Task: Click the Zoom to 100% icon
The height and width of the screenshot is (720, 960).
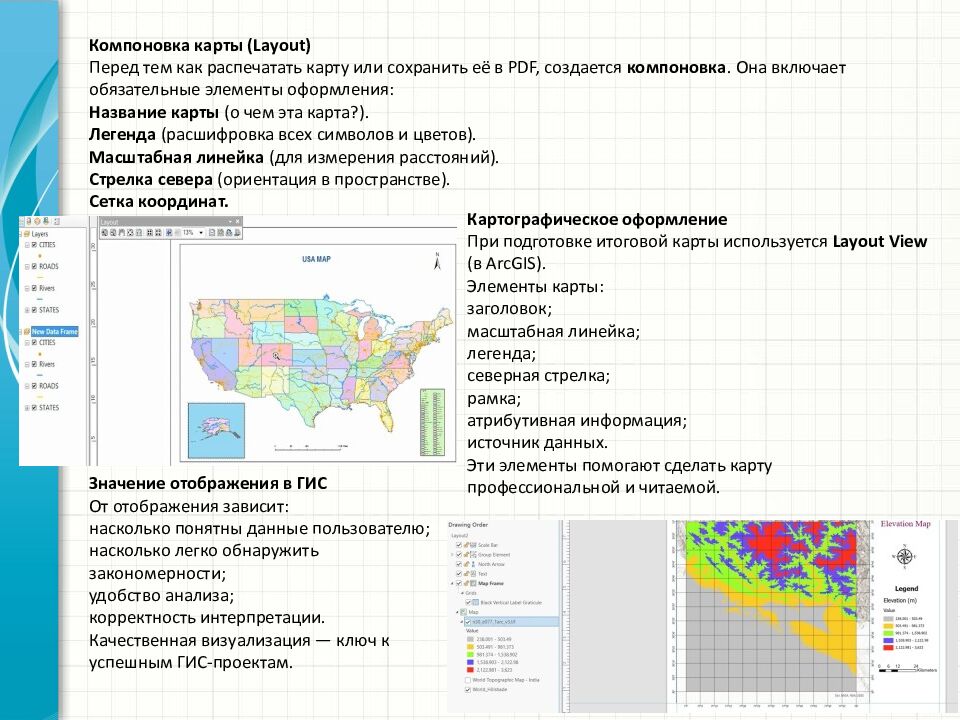Action: point(140,234)
